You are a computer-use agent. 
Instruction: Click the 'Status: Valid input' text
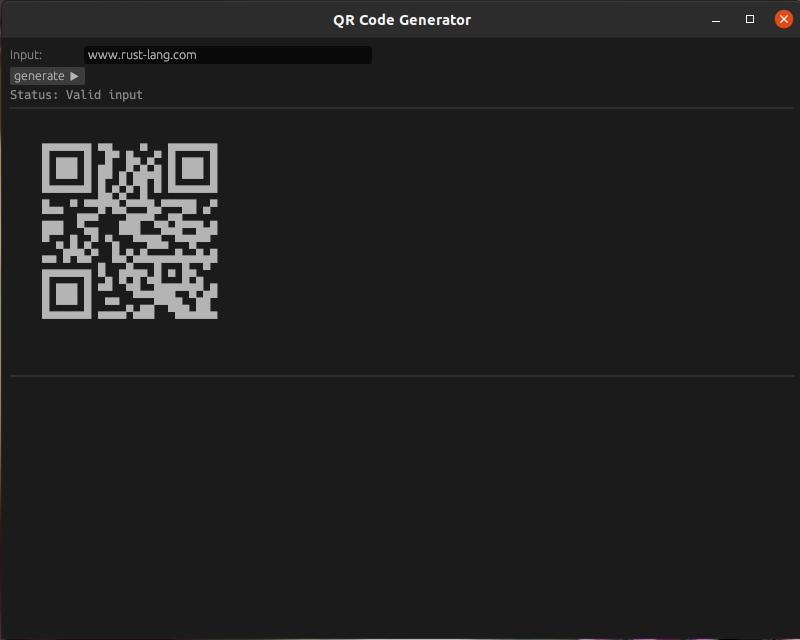(x=76, y=95)
